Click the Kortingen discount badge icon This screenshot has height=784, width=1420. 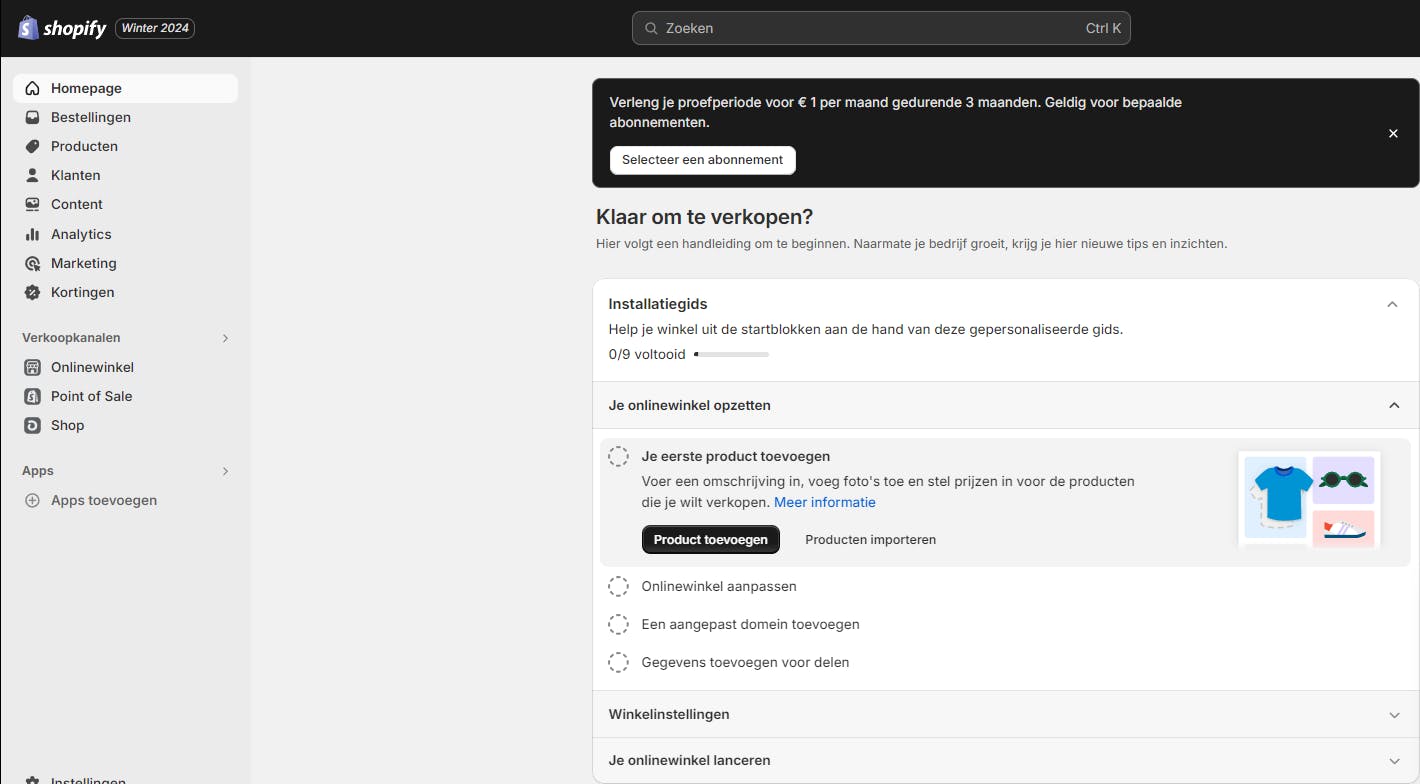[x=32, y=292]
